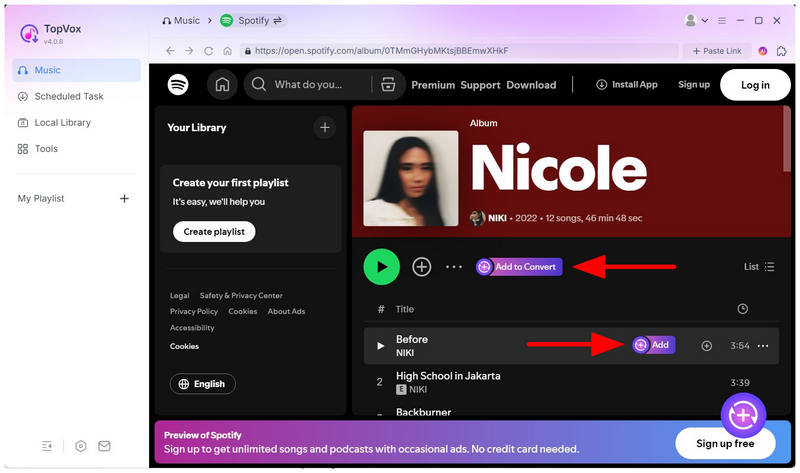Image resolution: width=800 pixels, height=473 pixels.
Task: Play the album with green play button
Action: (x=382, y=266)
